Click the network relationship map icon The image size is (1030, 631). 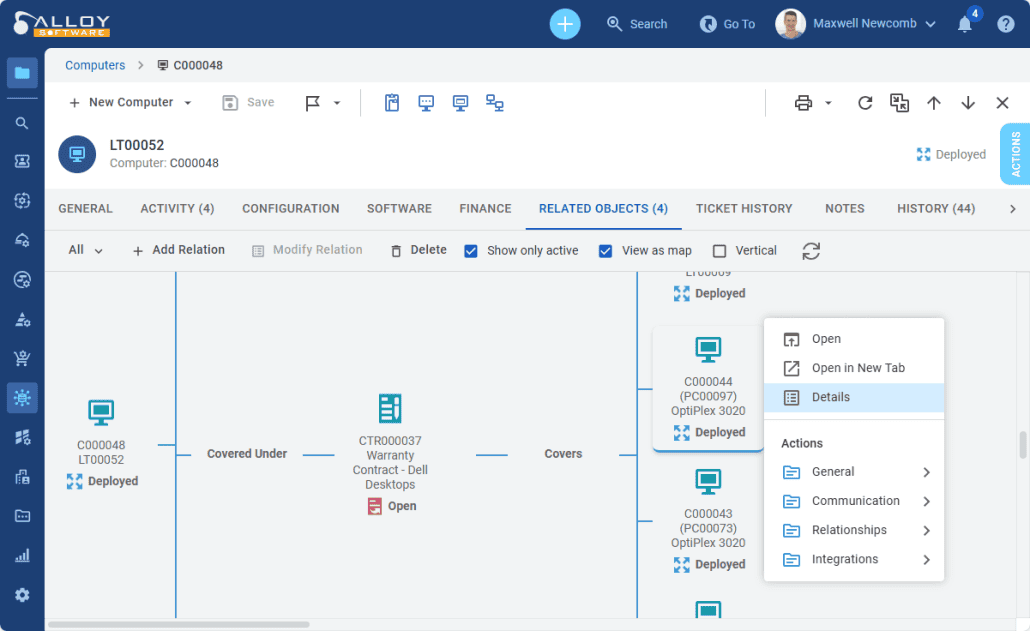pyautogui.click(x=494, y=102)
